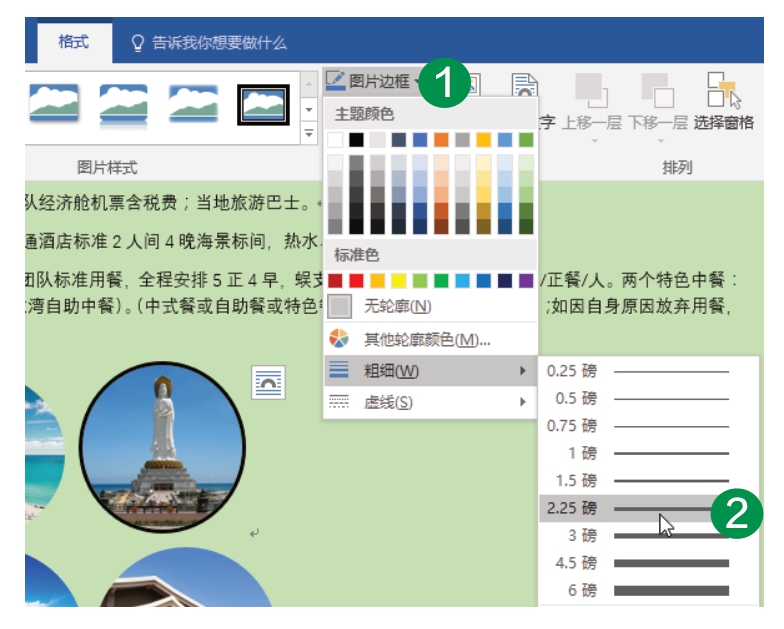
Task: Select 0.75 磅 line weight
Action: point(648,426)
